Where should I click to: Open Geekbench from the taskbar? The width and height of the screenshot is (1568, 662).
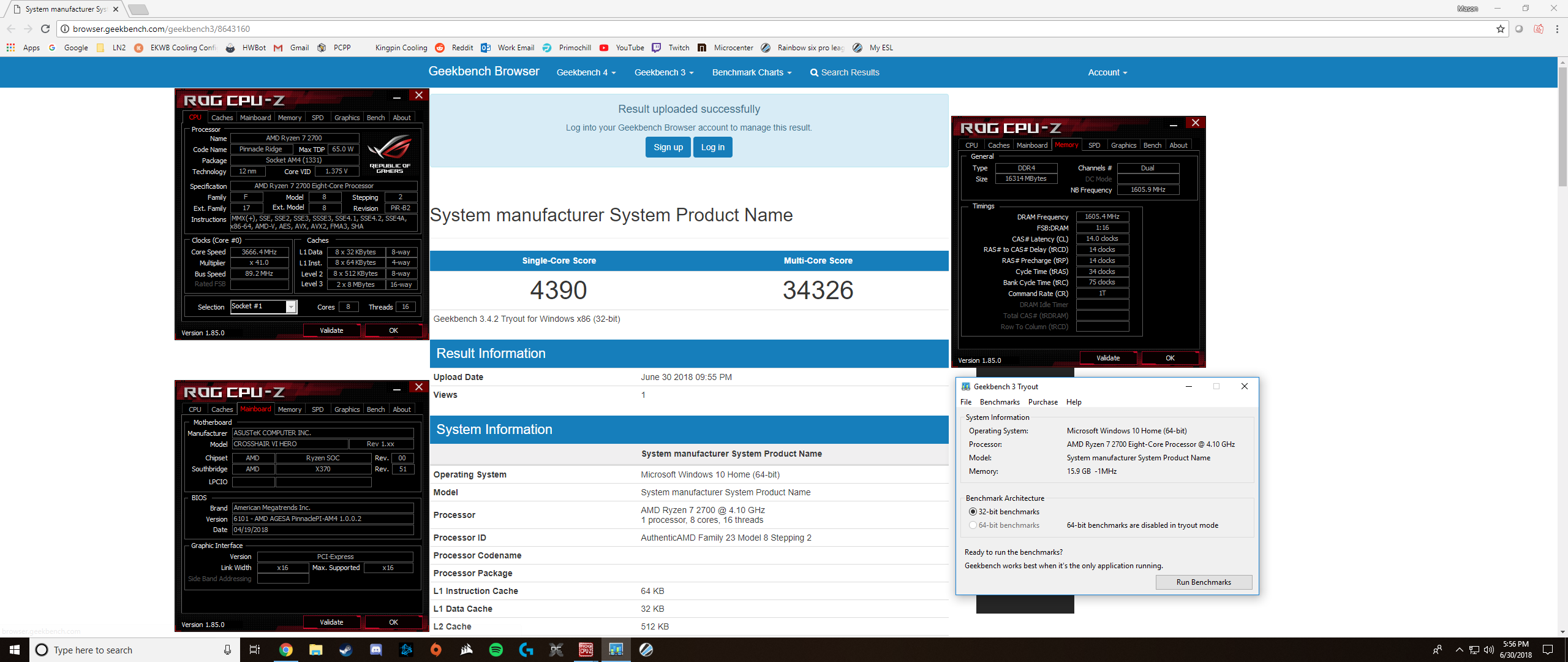click(x=616, y=650)
